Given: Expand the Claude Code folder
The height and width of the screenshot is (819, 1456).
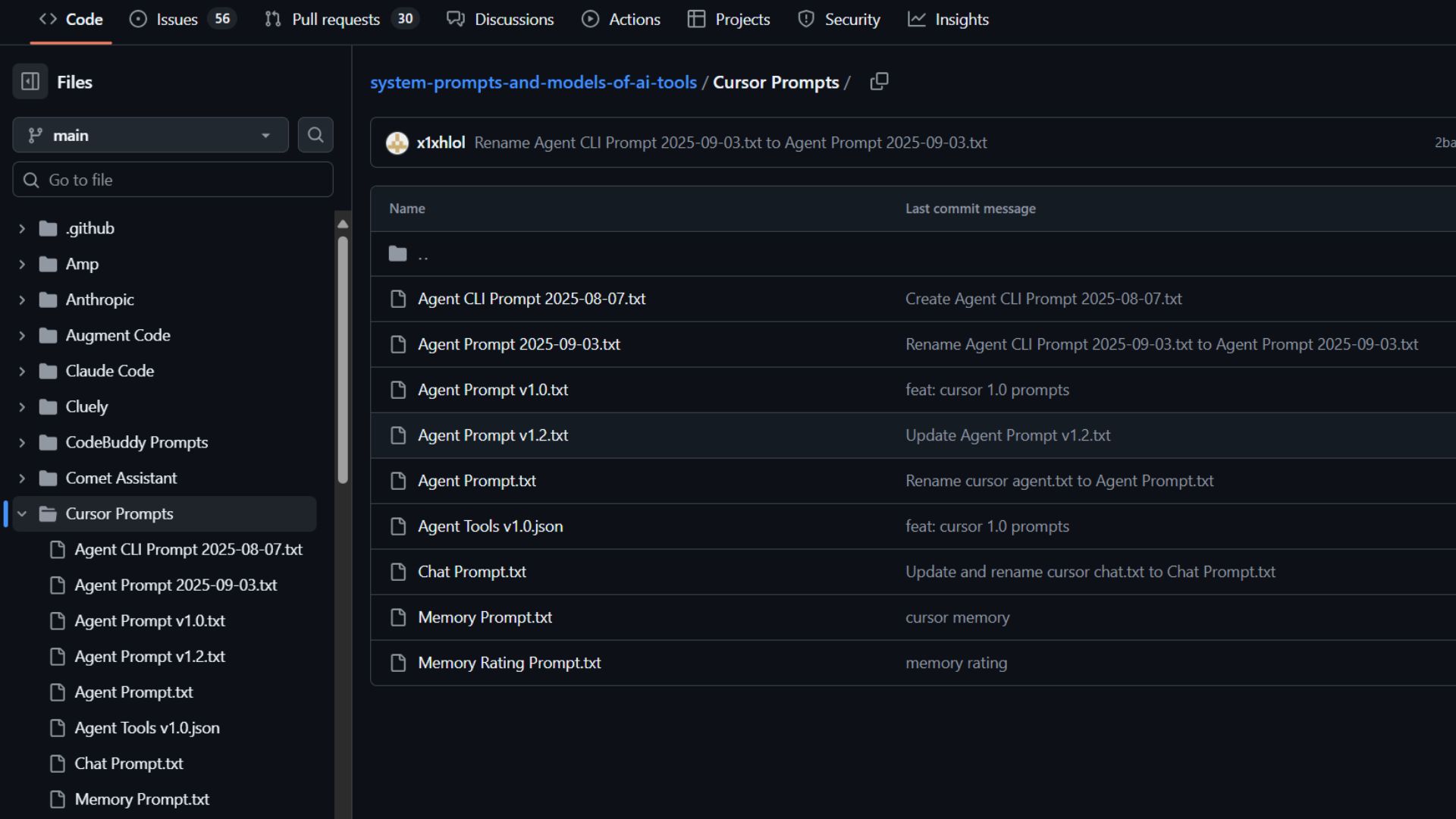Looking at the screenshot, I should 22,371.
